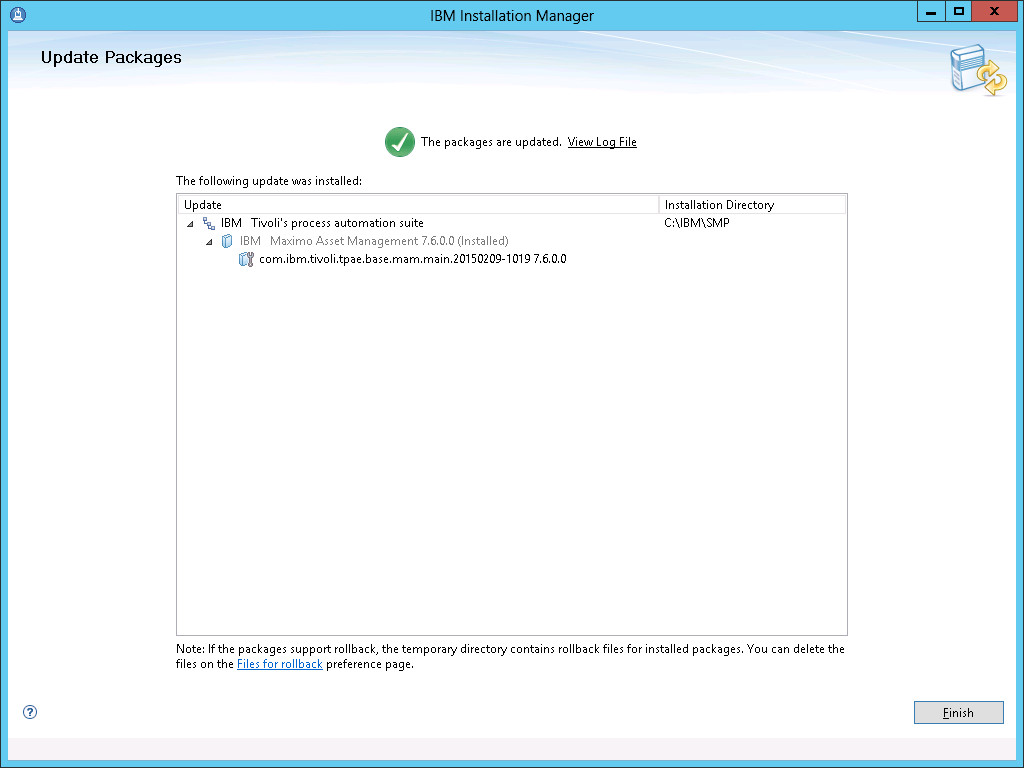1024x768 pixels.
Task: Select the Maximo Asset Management package icon
Action: (227, 241)
